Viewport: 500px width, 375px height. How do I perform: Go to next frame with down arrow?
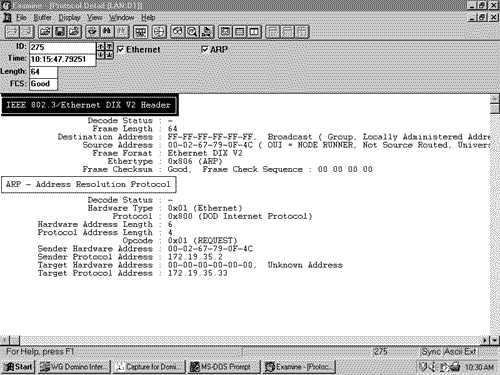click(x=101, y=55)
